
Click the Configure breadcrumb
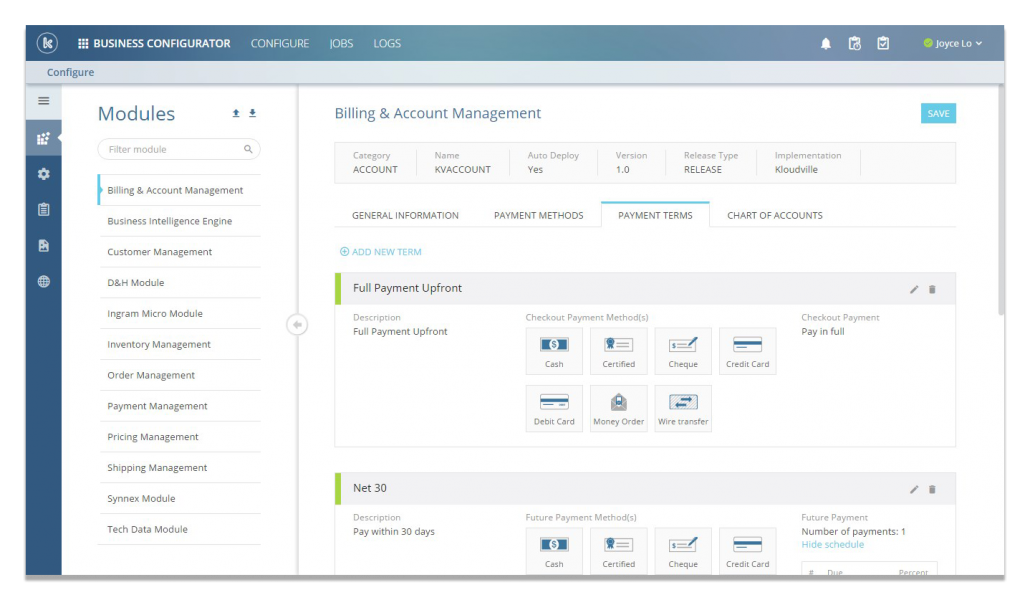[x=70, y=72]
